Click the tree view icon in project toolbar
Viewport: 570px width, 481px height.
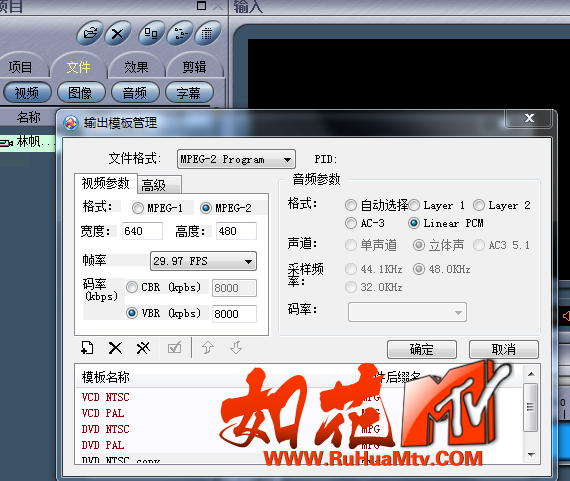click(179, 33)
